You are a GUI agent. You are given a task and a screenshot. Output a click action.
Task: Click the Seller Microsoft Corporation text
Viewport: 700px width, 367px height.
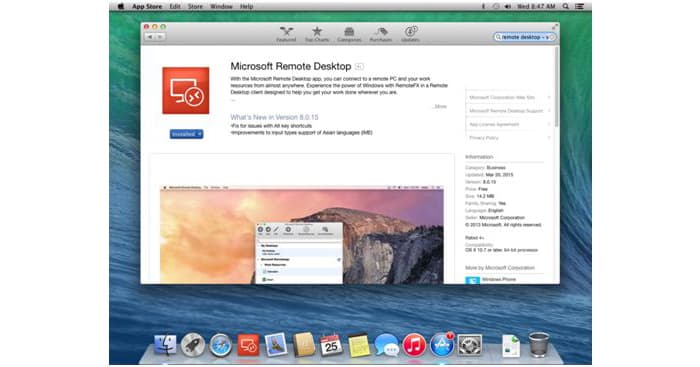click(495, 217)
